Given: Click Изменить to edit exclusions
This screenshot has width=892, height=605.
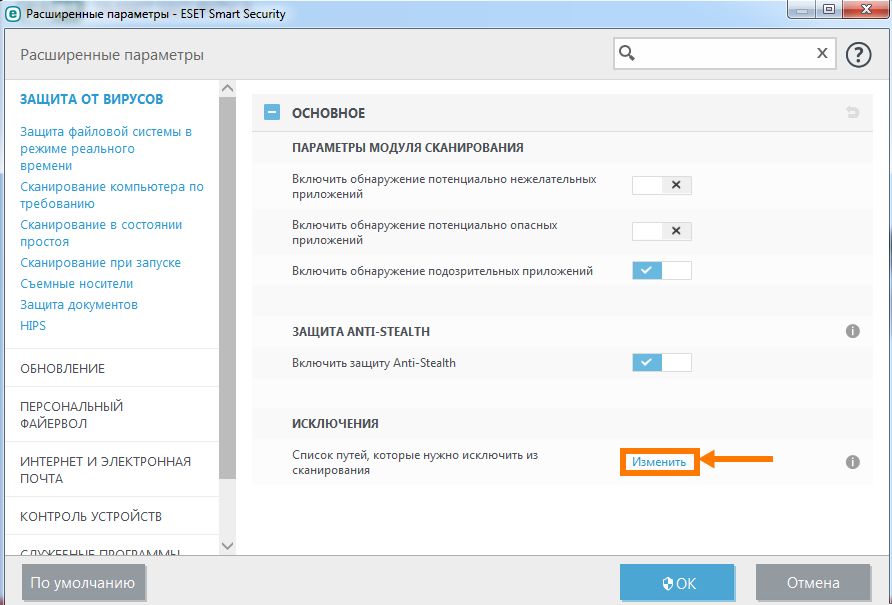Looking at the screenshot, I should 659,462.
